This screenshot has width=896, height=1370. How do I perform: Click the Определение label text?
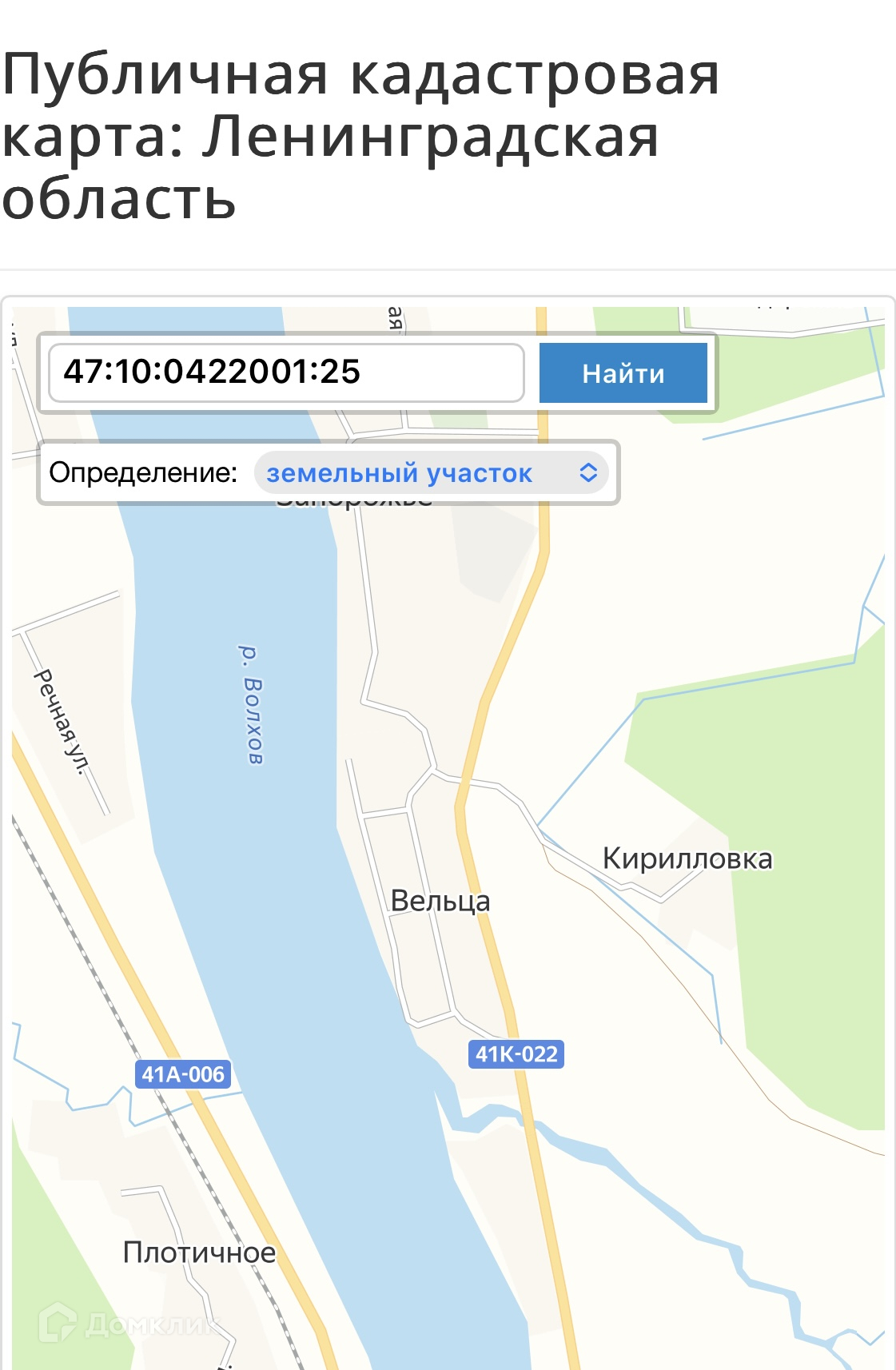[x=143, y=473]
